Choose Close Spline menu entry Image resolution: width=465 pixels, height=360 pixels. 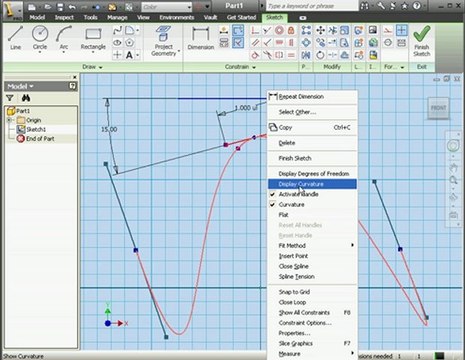coord(312,266)
